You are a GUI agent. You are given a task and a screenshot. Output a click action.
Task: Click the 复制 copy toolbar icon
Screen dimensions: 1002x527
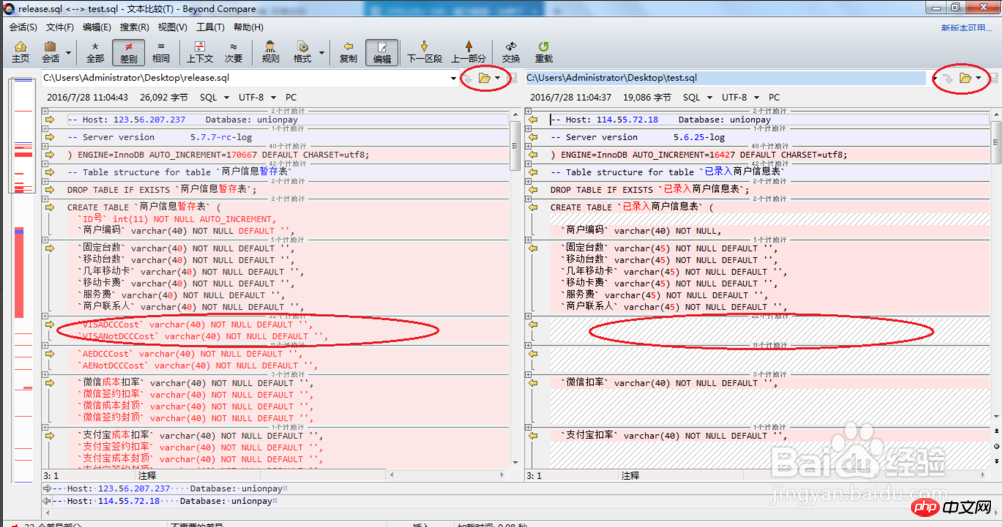[348, 52]
